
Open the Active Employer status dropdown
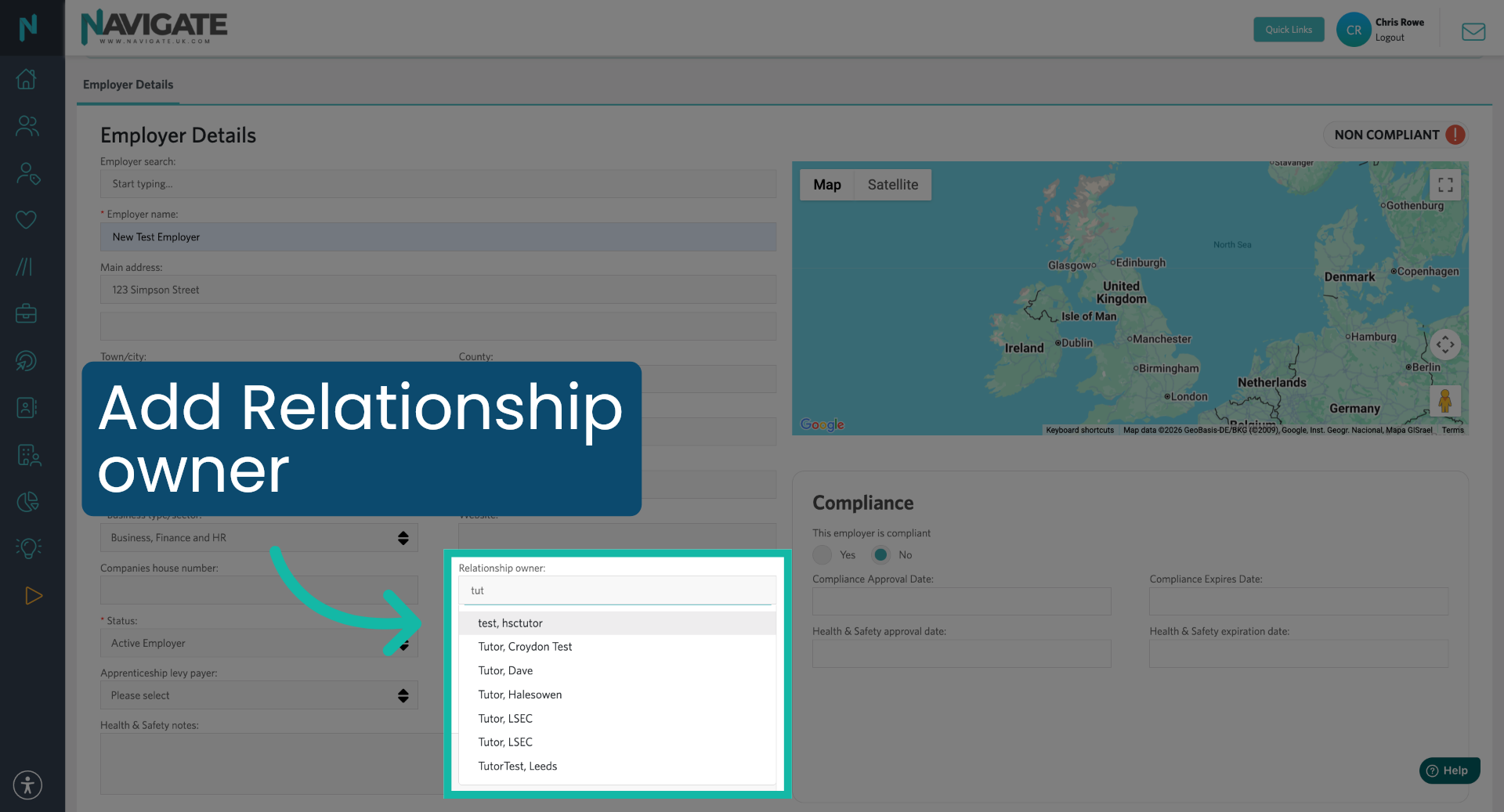[259, 643]
